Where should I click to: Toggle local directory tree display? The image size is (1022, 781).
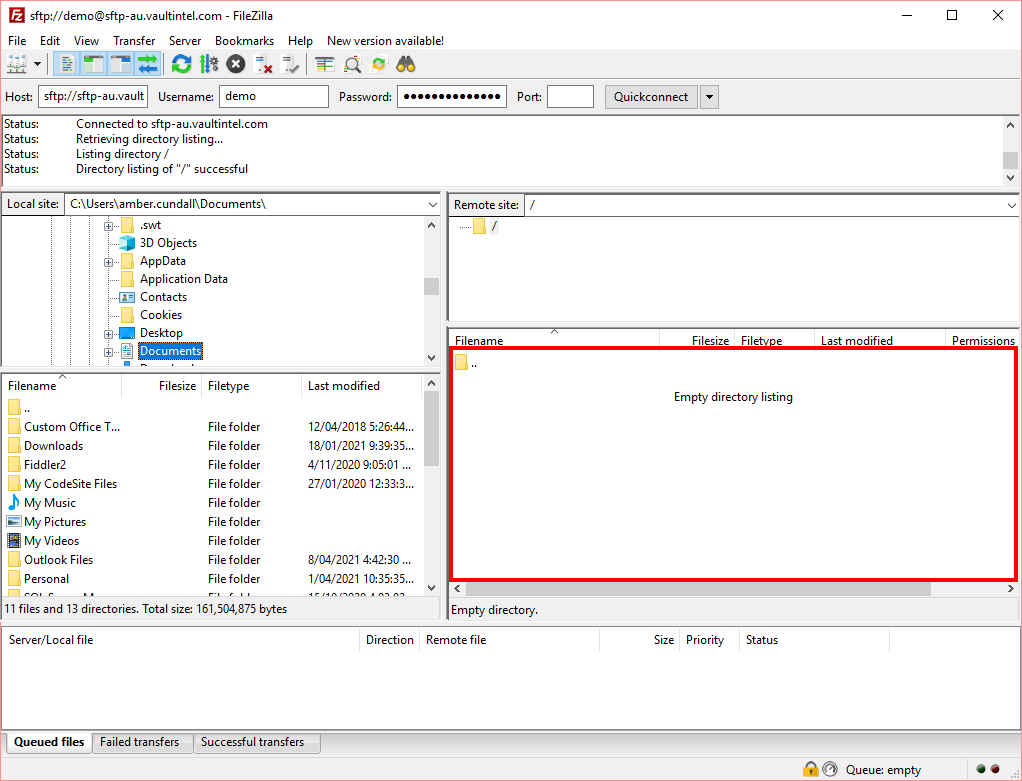[x=93, y=64]
